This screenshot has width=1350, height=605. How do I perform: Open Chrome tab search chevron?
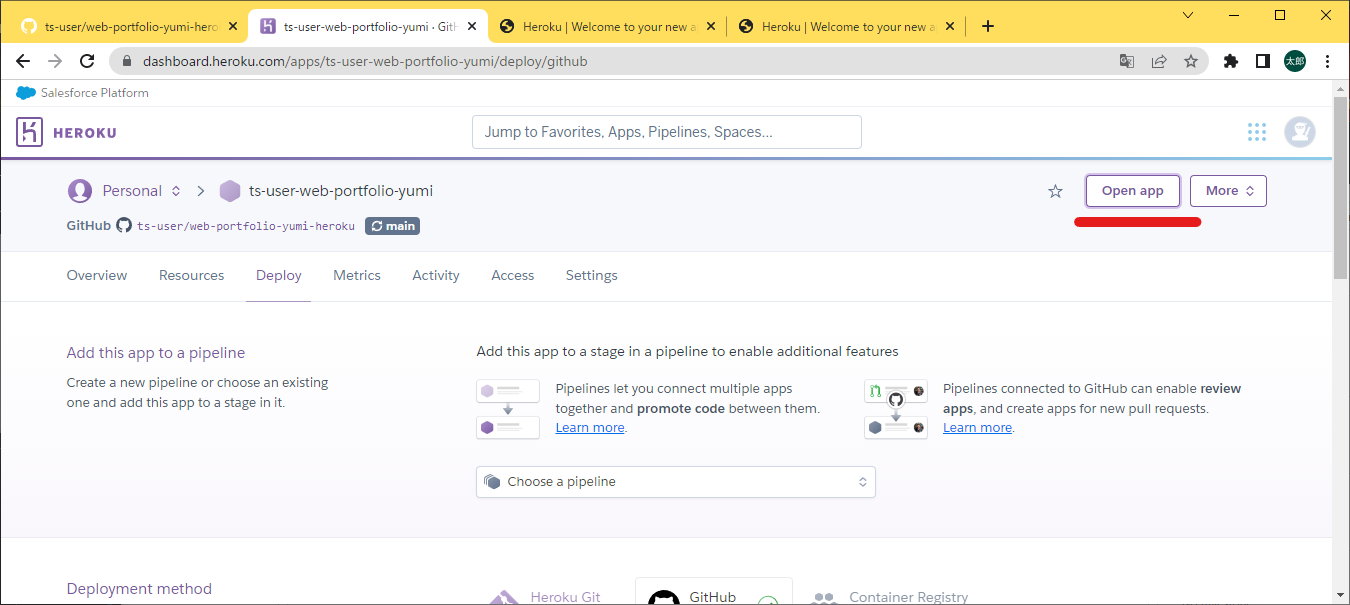pos(1188,15)
